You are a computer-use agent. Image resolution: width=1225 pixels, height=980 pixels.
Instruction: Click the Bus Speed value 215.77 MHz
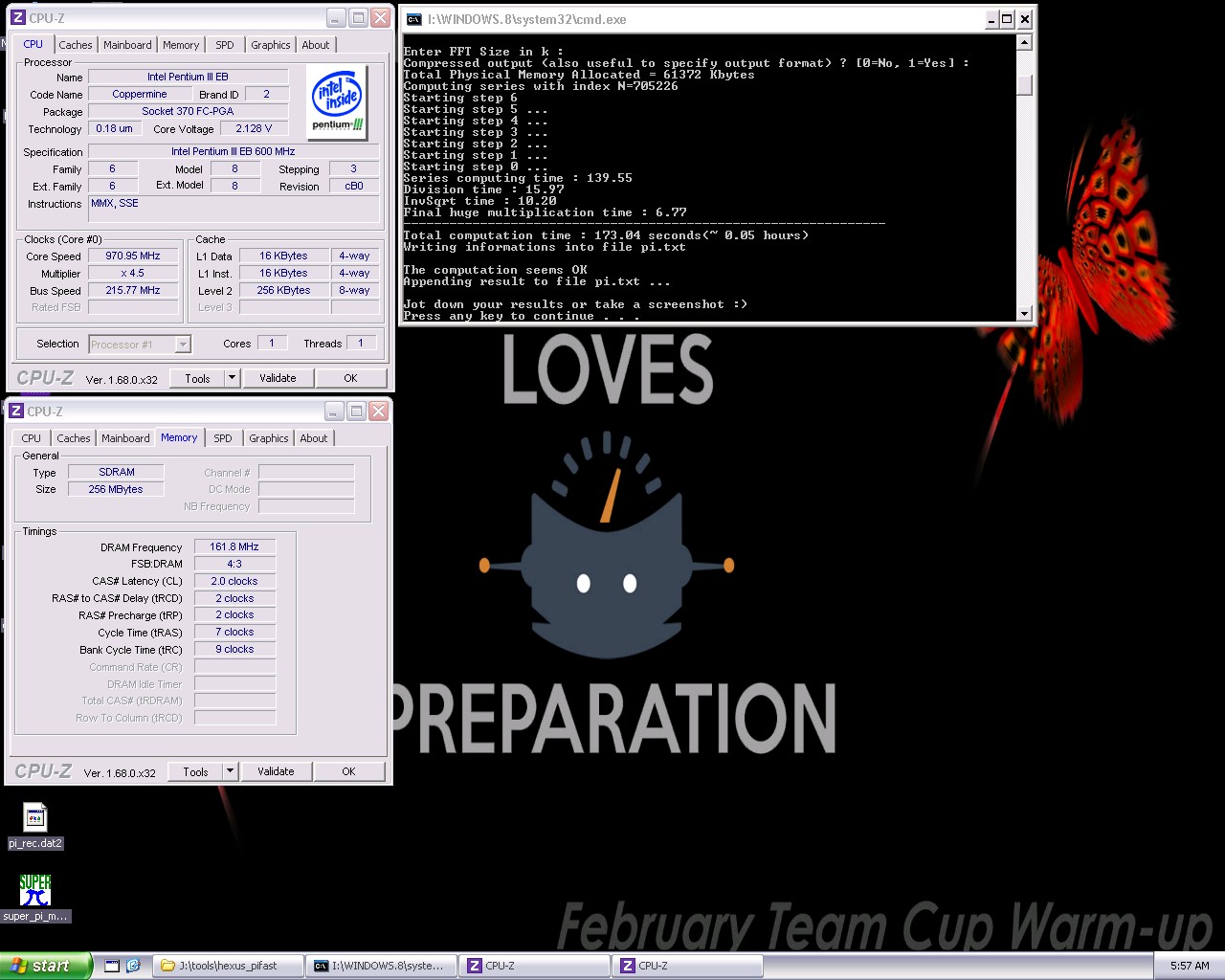tap(133, 291)
